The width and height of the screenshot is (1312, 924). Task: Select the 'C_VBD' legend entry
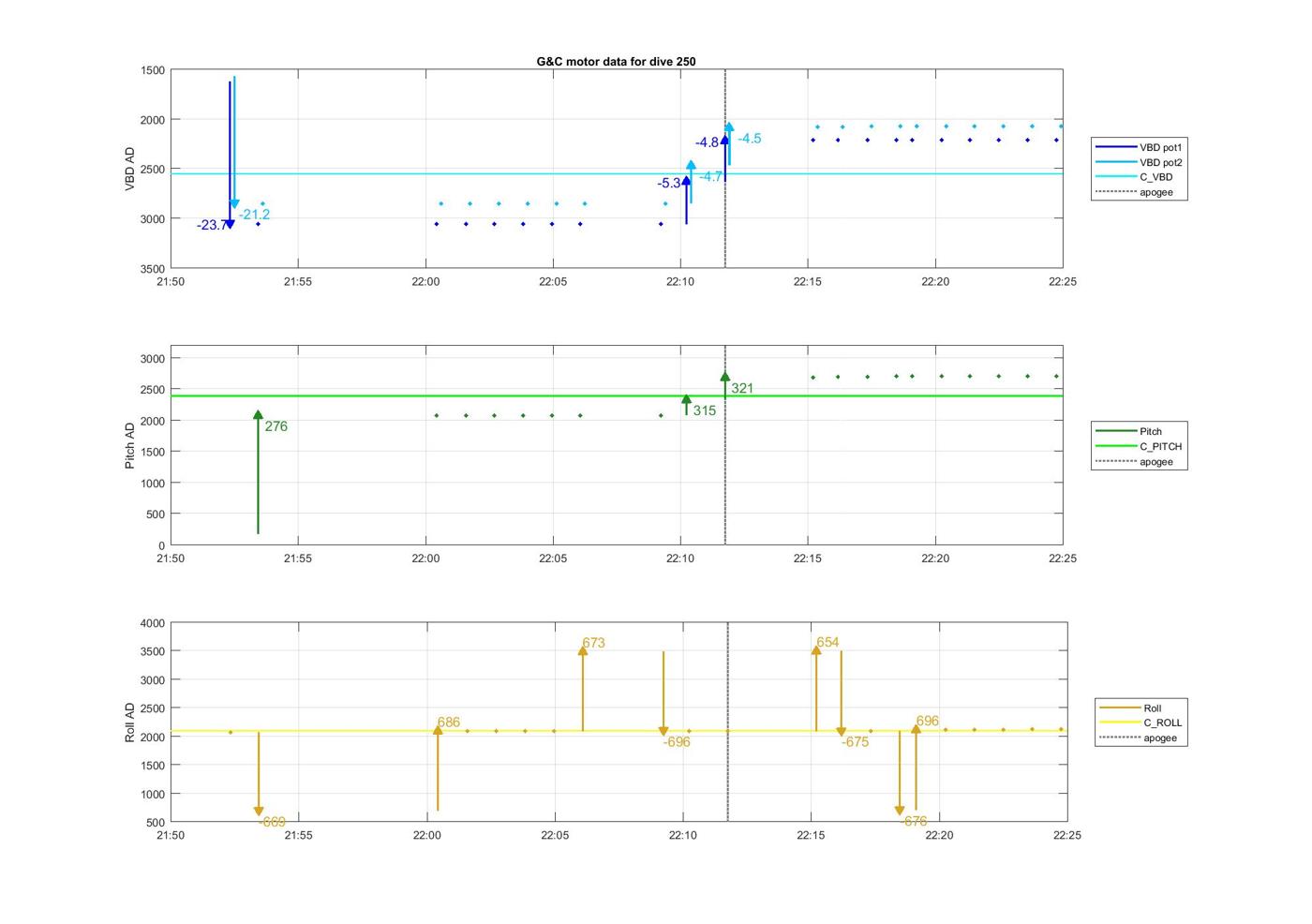[x=1139, y=177]
